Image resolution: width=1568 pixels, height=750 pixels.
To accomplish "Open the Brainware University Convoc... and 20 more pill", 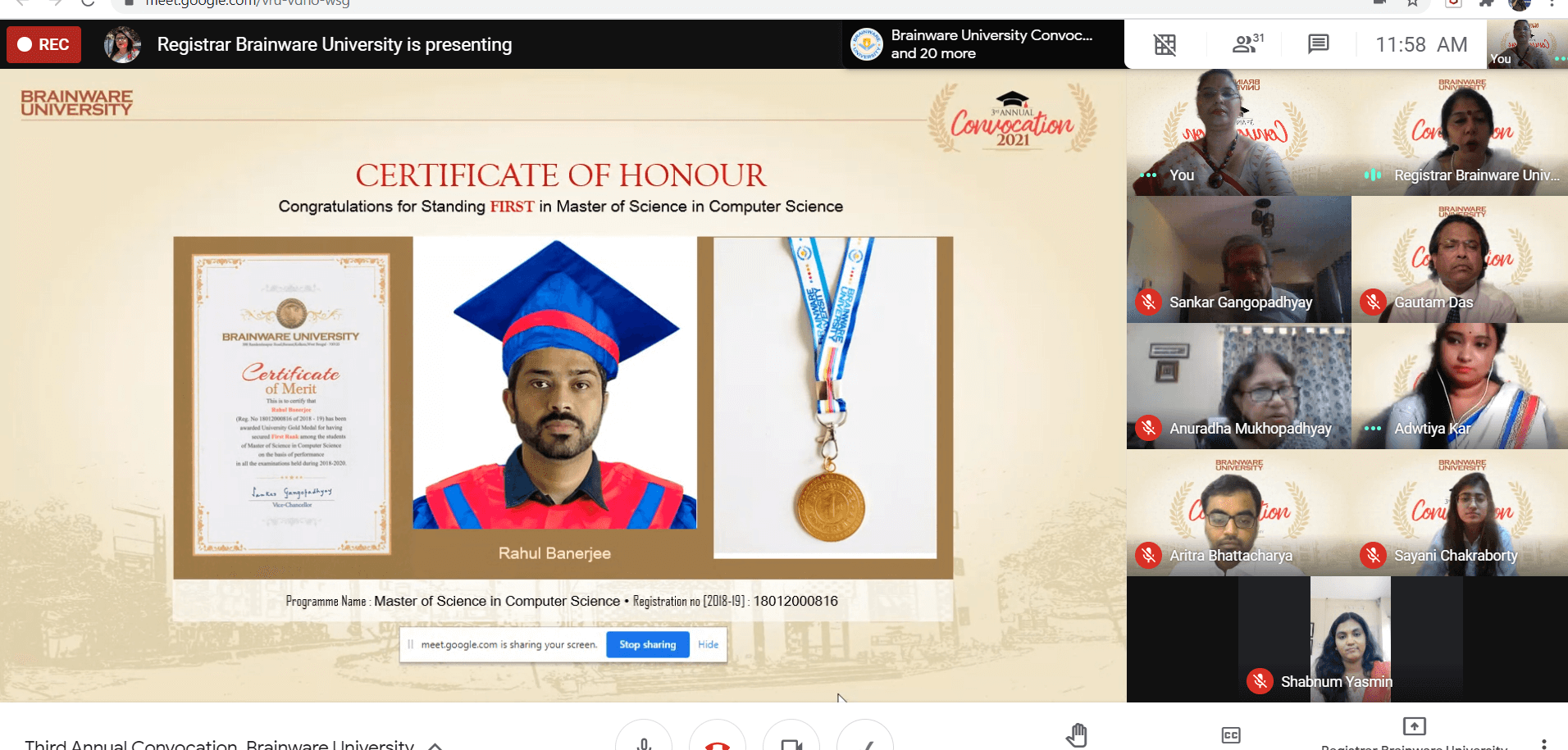I will click(x=982, y=44).
